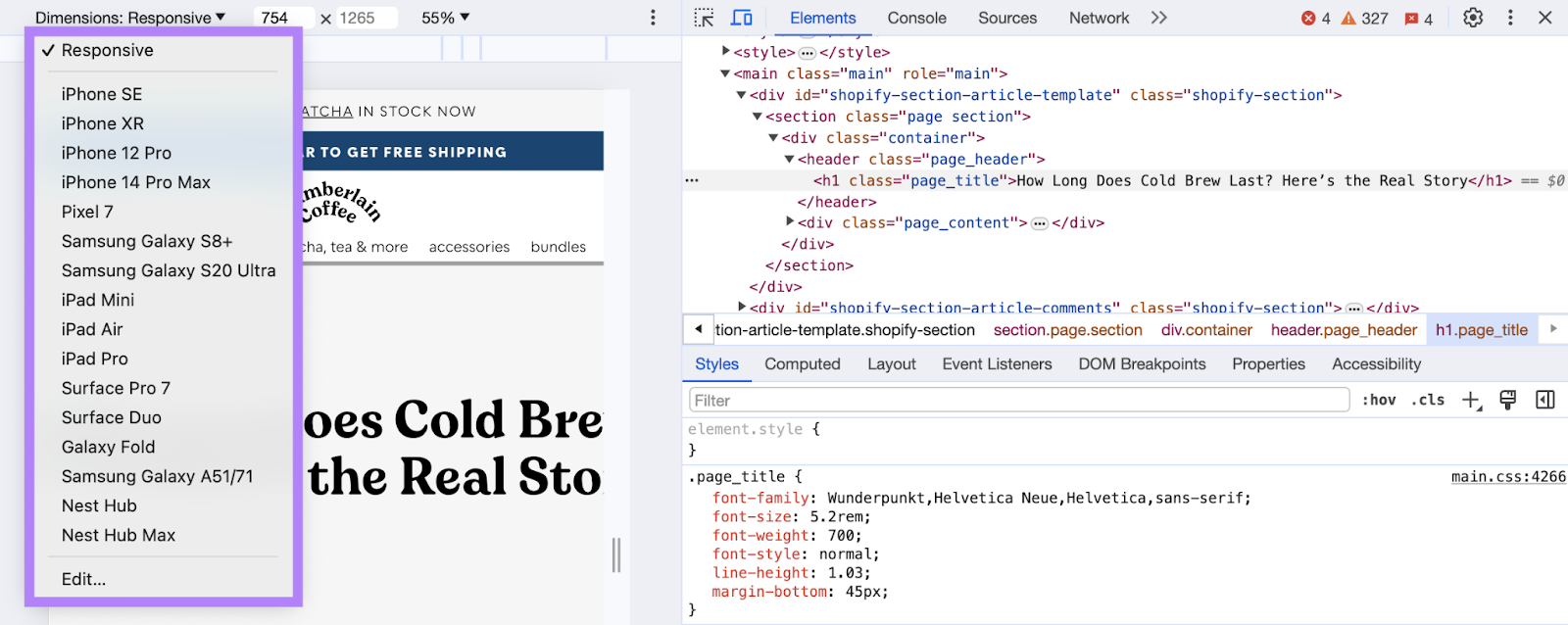Open the Styles pane tab

click(717, 363)
